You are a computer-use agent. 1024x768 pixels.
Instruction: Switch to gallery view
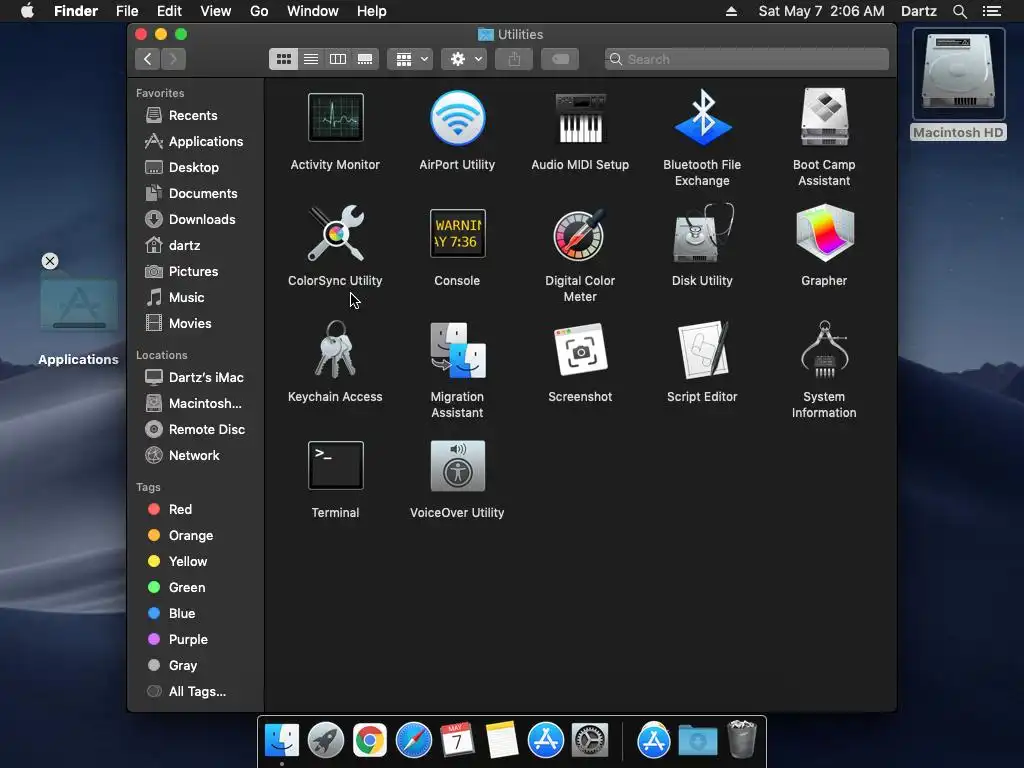point(365,59)
